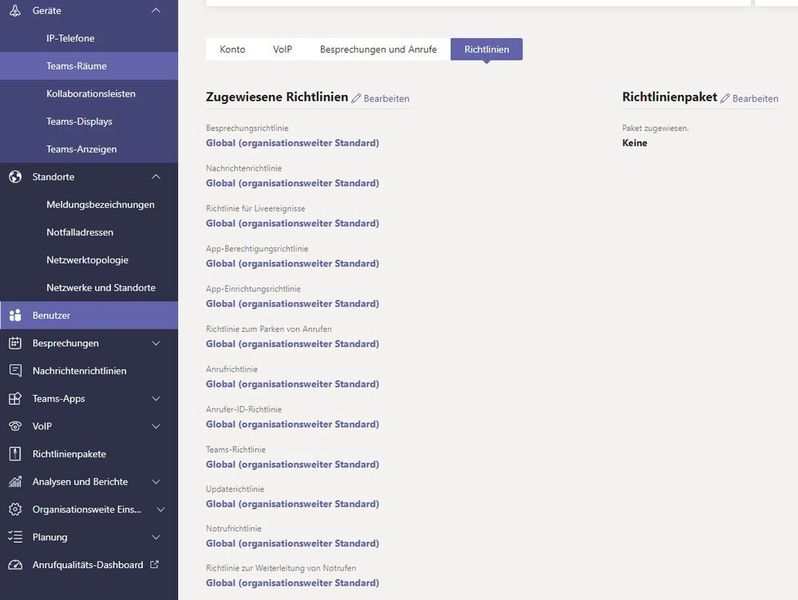Open Besprechungen und Anrufe tab
Image resolution: width=798 pixels, height=600 pixels.
pyautogui.click(x=378, y=49)
